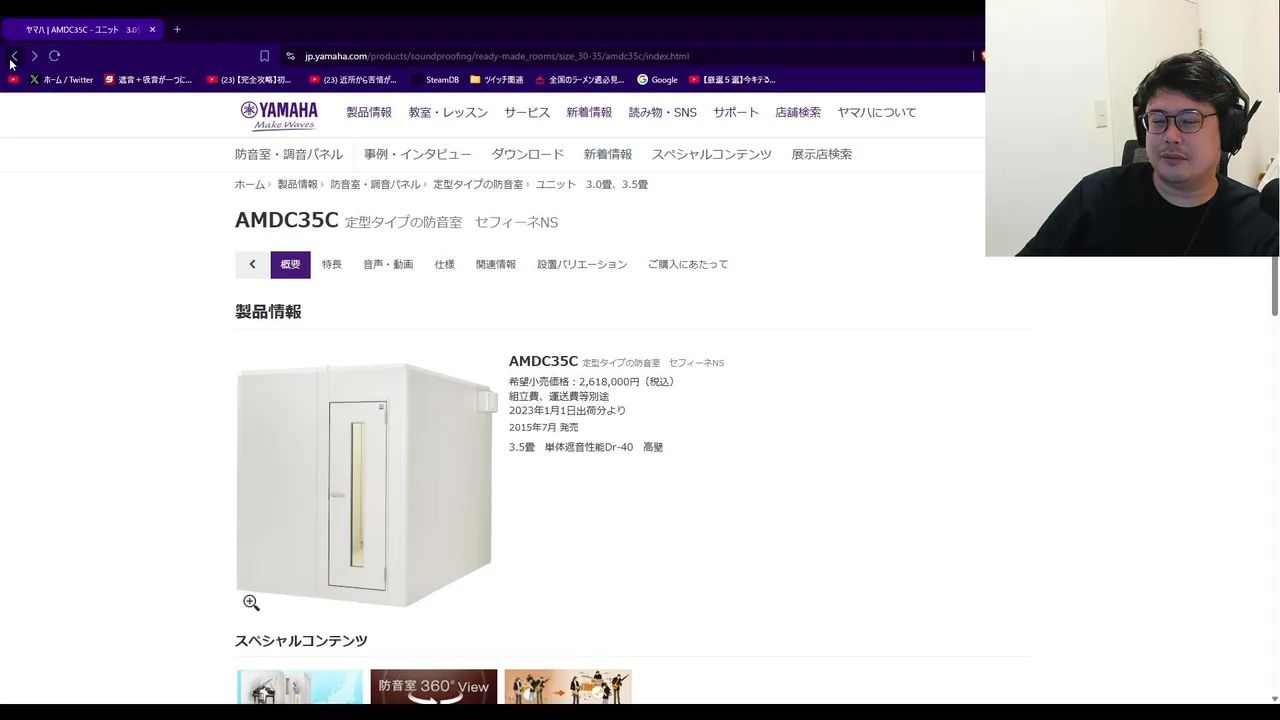Select the 音声・動画 product tab
Screen dimensions: 1280x720
388,265
